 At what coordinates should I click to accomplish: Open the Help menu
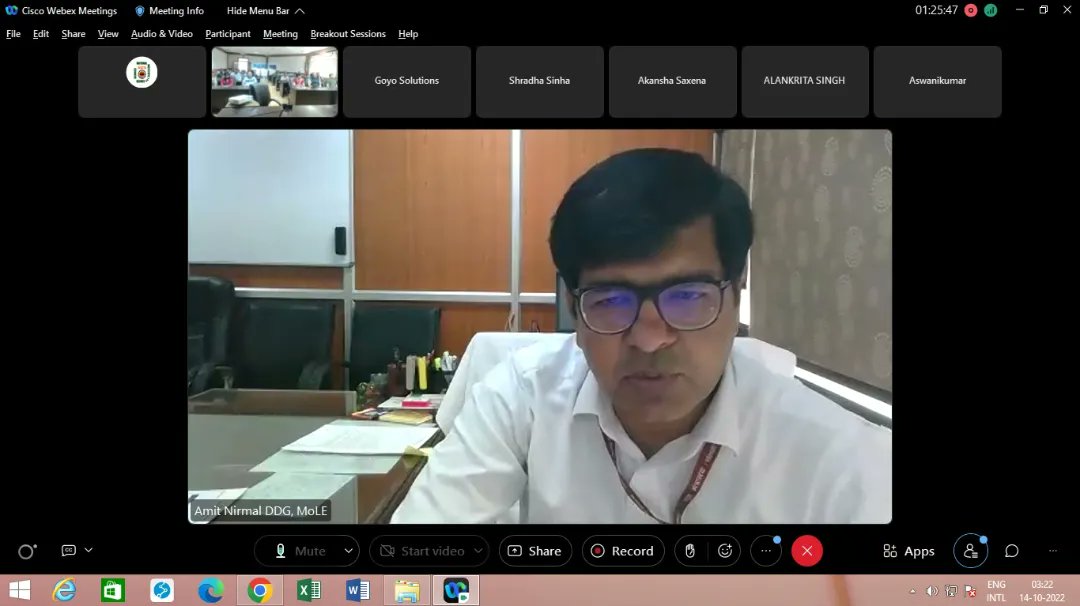408,34
